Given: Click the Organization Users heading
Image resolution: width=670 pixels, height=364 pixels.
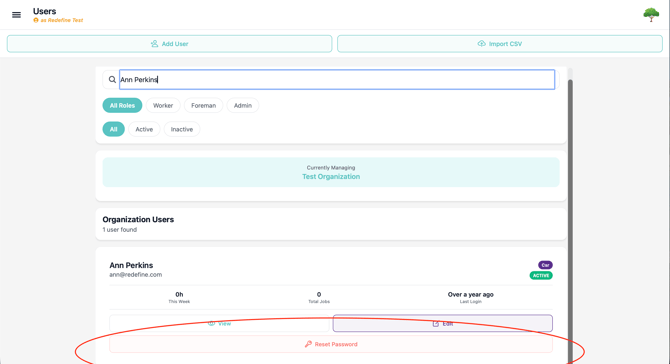Looking at the screenshot, I should pyautogui.click(x=138, y=220).
